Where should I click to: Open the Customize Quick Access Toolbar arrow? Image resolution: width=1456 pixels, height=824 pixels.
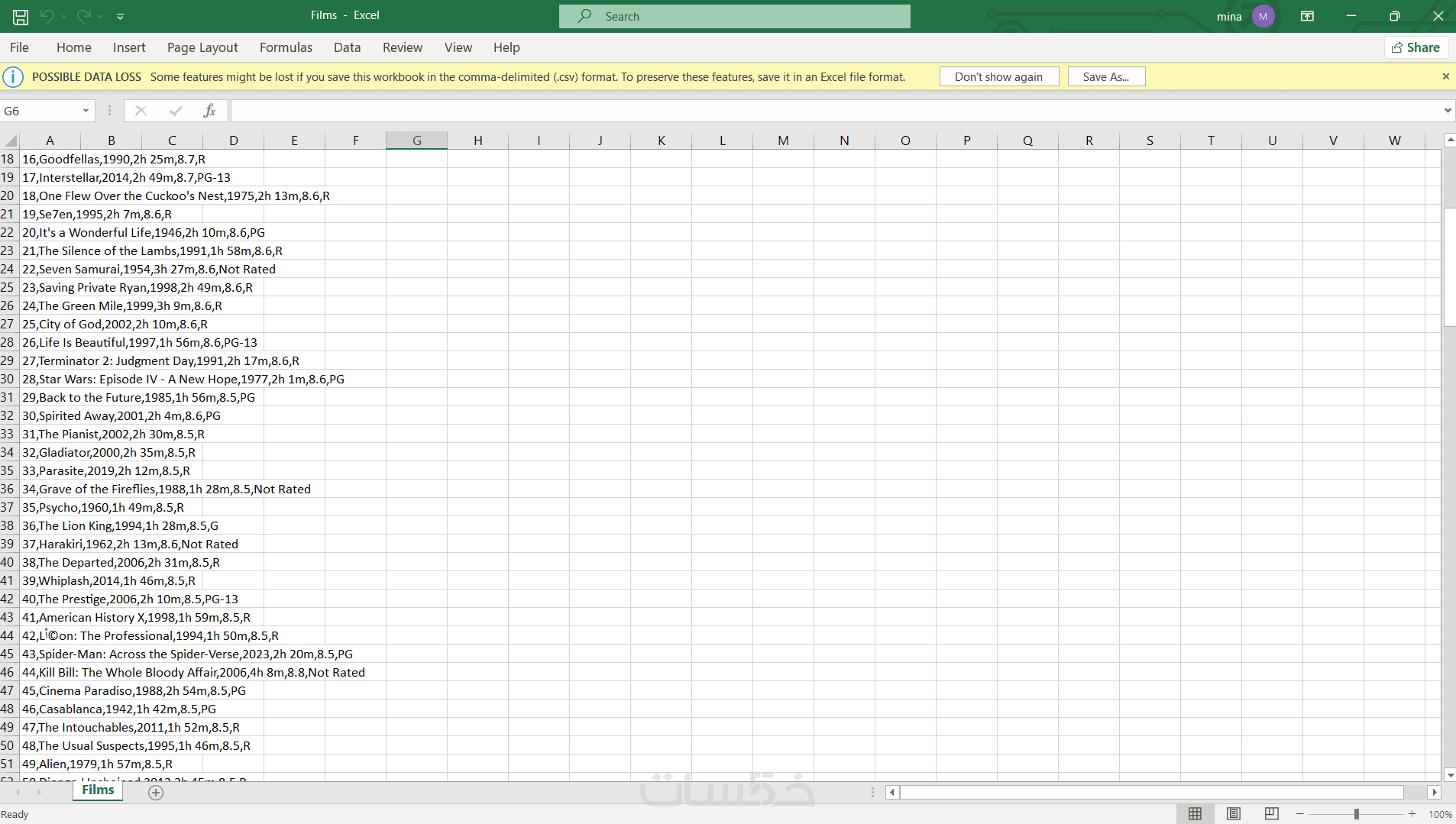[x=120, y=16]
